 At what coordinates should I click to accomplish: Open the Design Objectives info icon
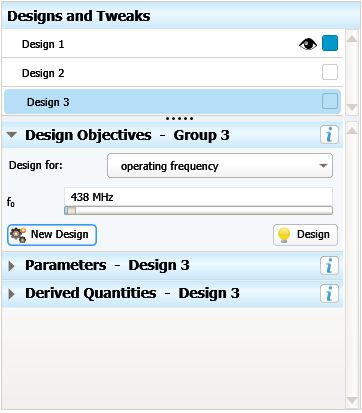click(329, 135)
